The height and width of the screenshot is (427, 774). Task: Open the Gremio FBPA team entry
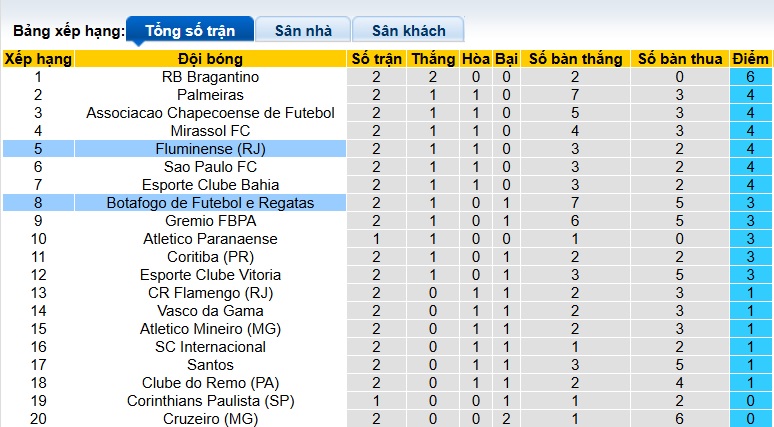tap(210, 221)
